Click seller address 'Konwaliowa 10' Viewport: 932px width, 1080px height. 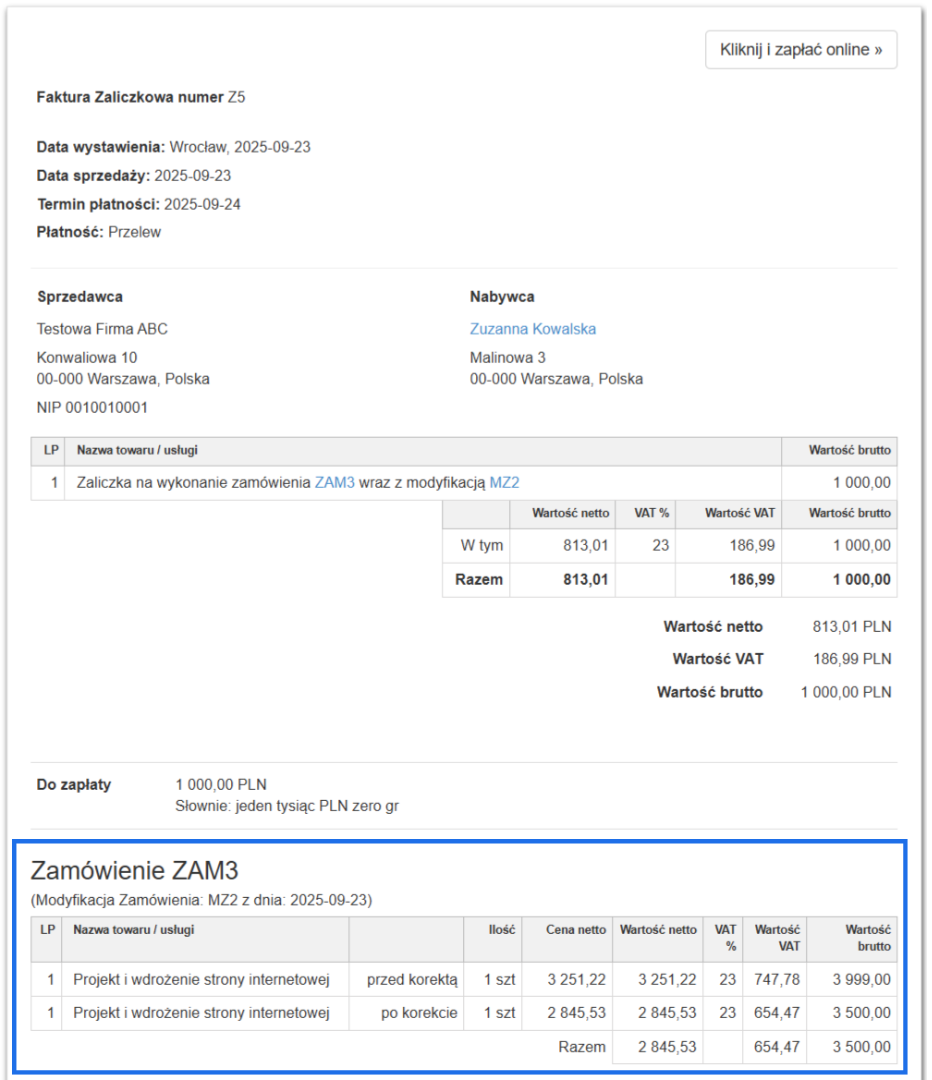click(x=87, y=357)
